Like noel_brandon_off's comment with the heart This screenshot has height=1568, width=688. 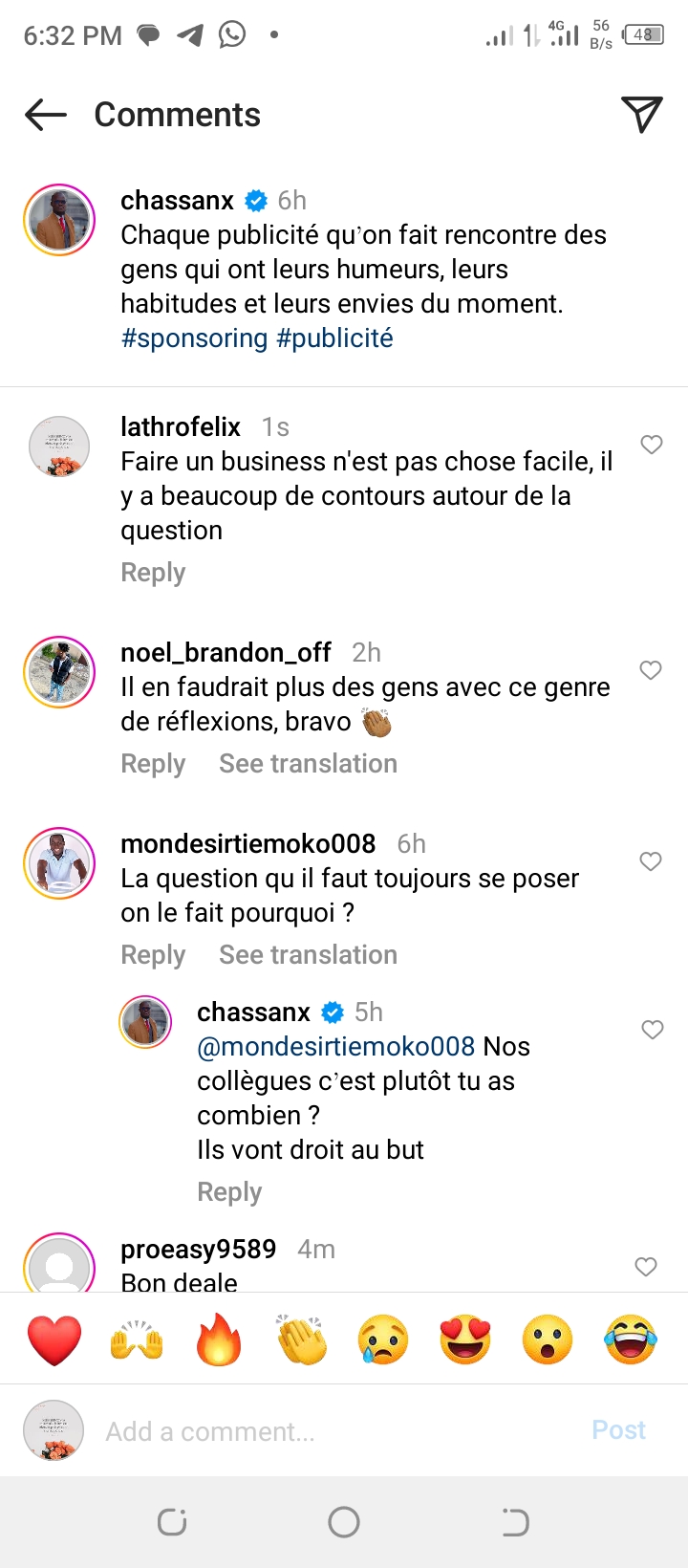click(651, 670)
